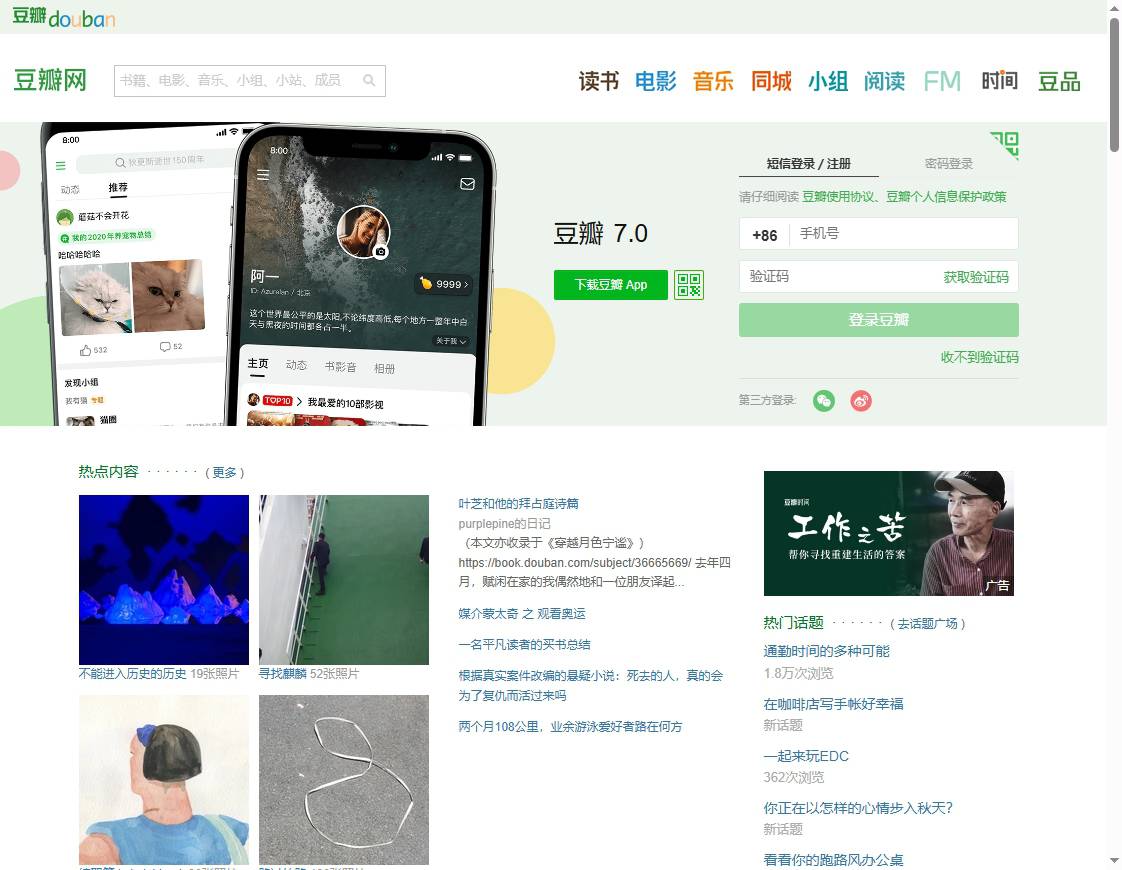This screenshot has width=1122, height=870.
Task: Open the 时间 section
Action: point(999,81)
